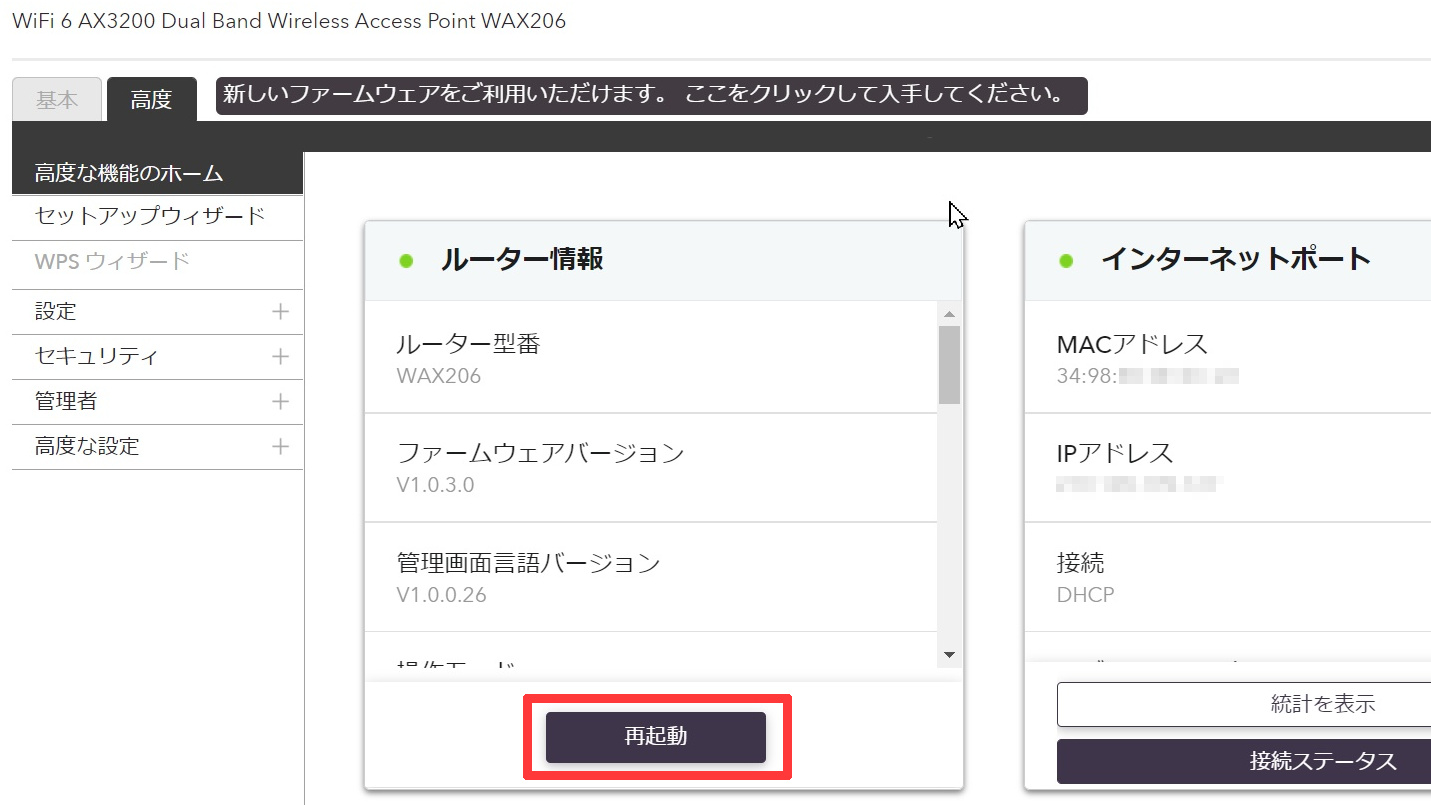The image size is (1431, 805).
Task: Click scrollbar up arrow in ルーター情報 panel
Action: [950, 315]
